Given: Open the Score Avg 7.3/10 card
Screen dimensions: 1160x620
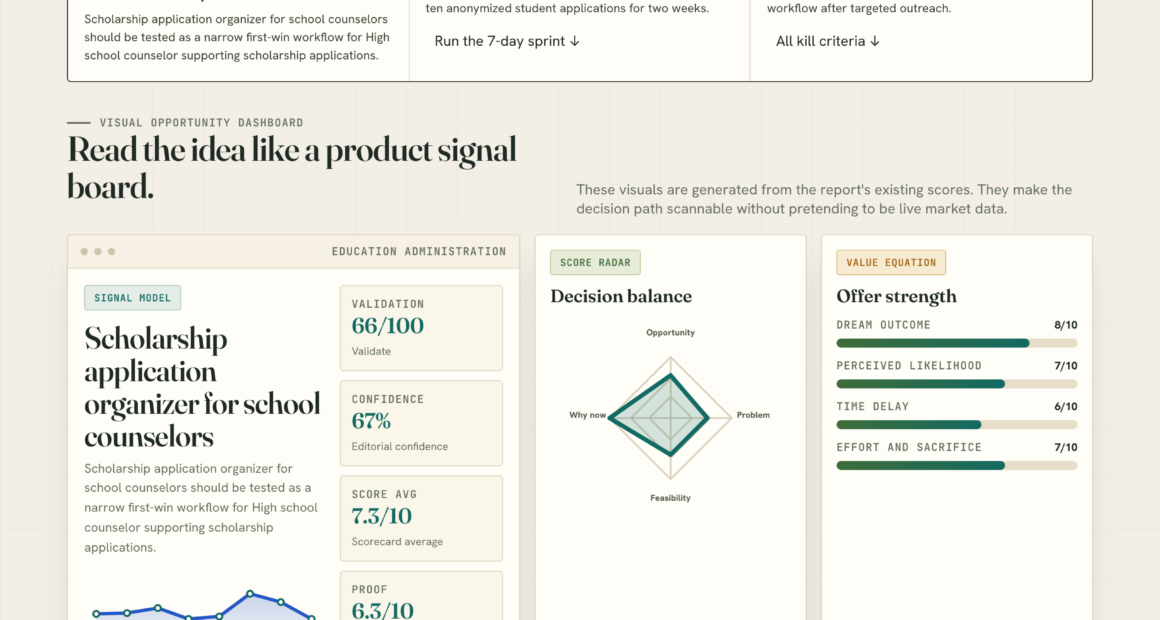Looking at the screenshot, I should pyautogui.click(x=421, y=518).
